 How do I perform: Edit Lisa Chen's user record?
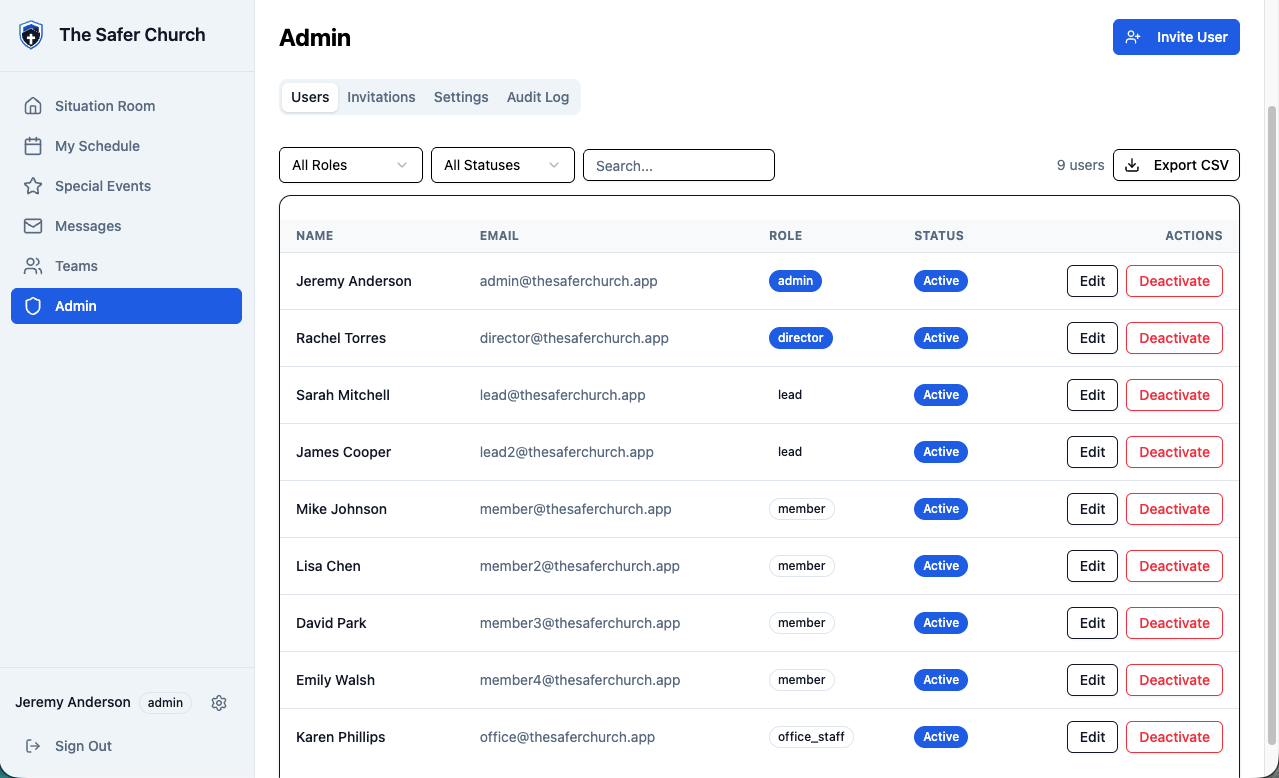click(1092, 566)
